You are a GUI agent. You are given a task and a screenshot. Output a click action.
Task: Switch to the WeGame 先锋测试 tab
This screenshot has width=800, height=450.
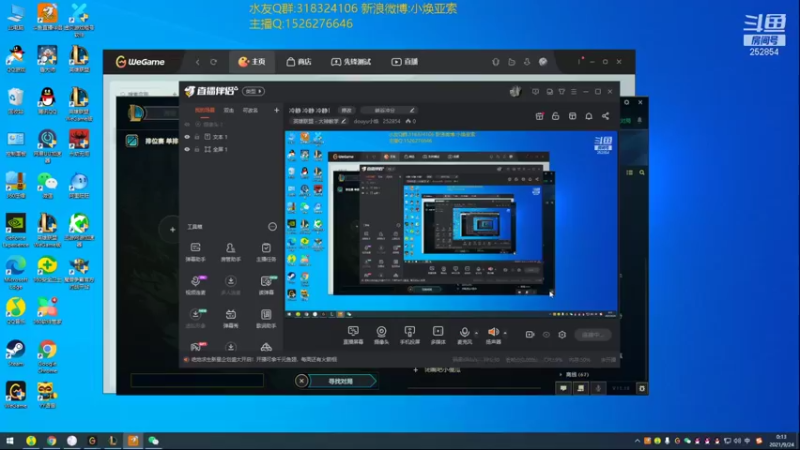[x=351, y=62]
